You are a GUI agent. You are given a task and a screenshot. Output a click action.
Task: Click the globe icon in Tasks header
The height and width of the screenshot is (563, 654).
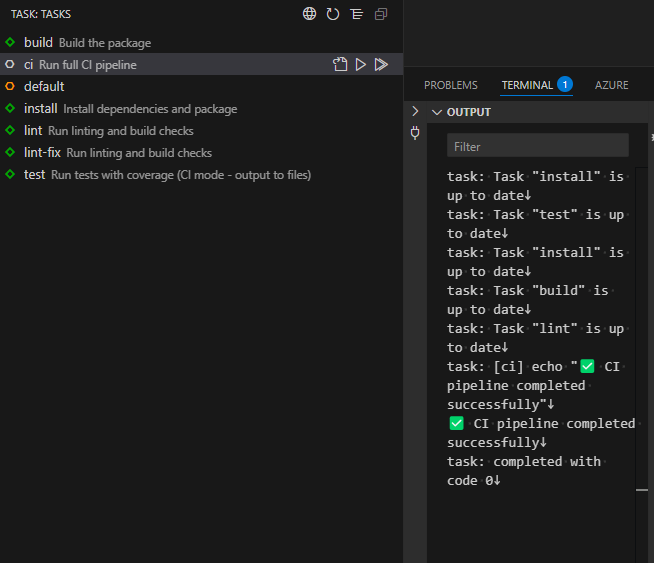(x=309, y=14)
